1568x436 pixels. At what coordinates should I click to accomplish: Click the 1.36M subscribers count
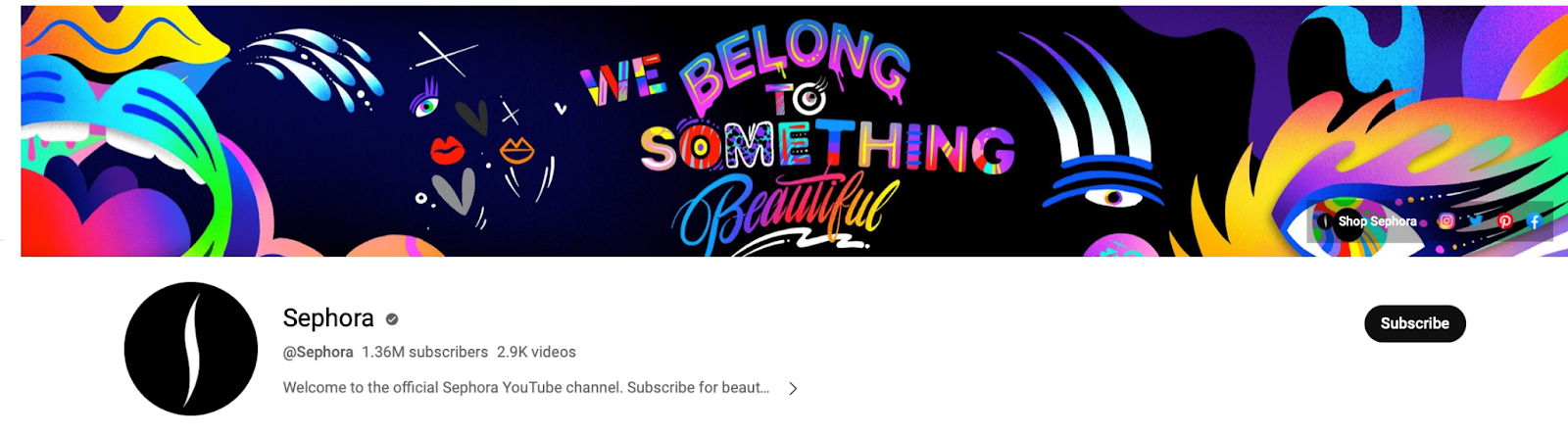(x=424, y=352)
